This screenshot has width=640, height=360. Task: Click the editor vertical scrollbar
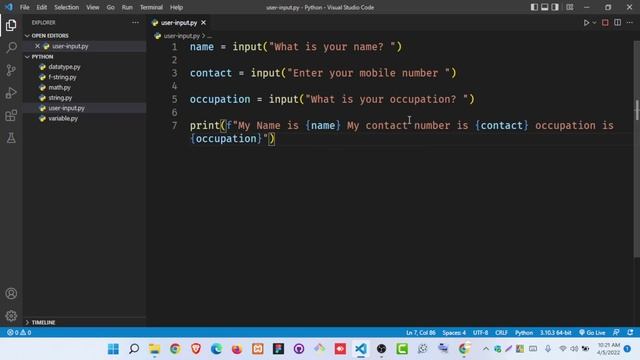coord(636,149)
